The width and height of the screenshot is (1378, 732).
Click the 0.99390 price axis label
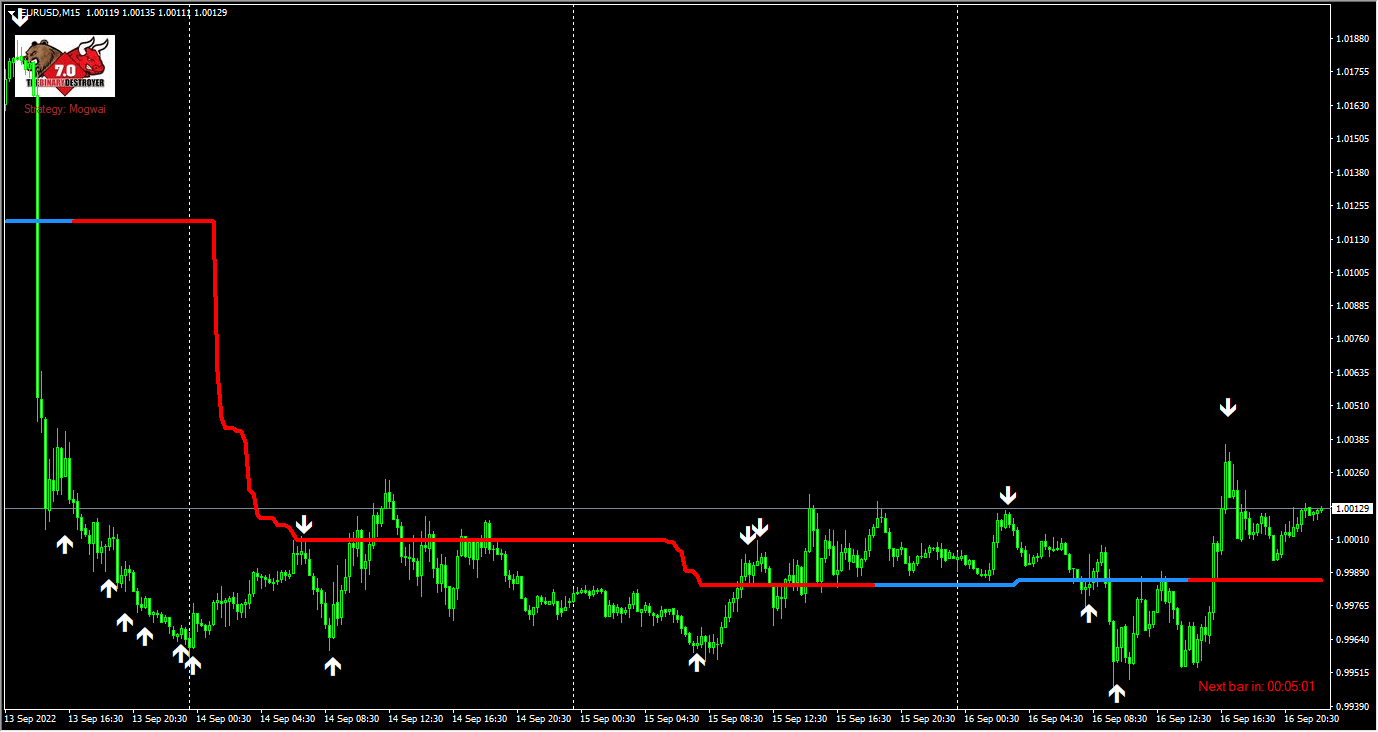[1352, 706]
